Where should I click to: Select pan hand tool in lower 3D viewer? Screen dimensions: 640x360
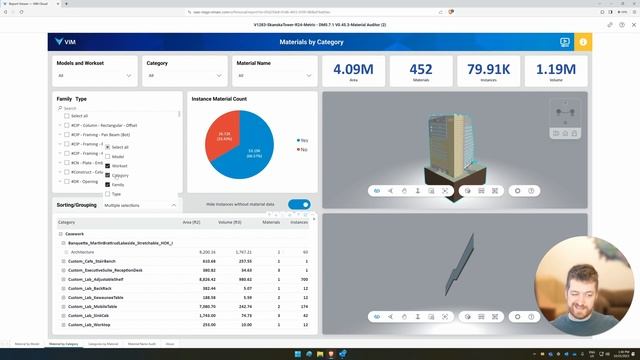404,316
